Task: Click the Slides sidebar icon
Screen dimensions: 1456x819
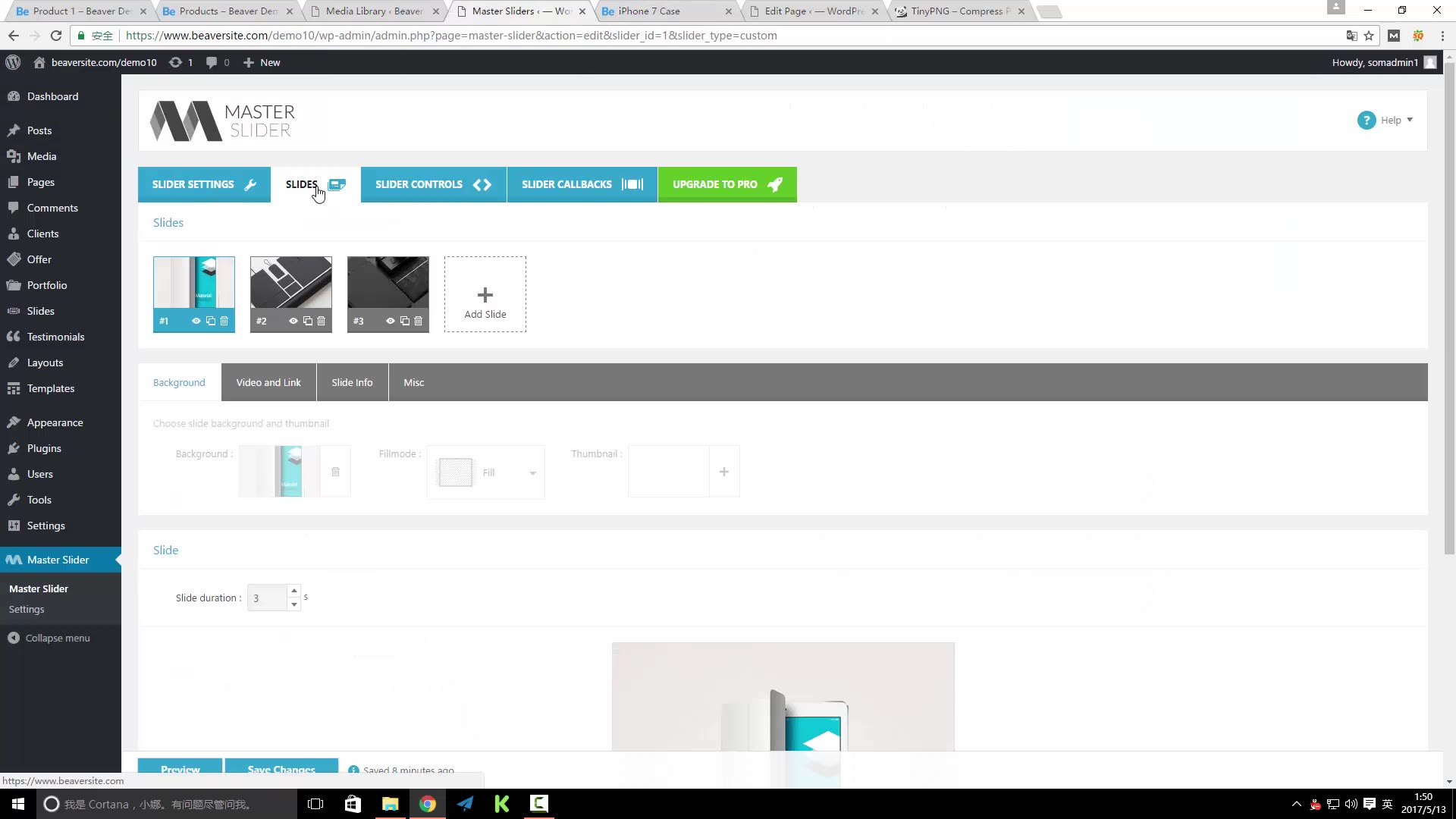Action: pos(14,311)
